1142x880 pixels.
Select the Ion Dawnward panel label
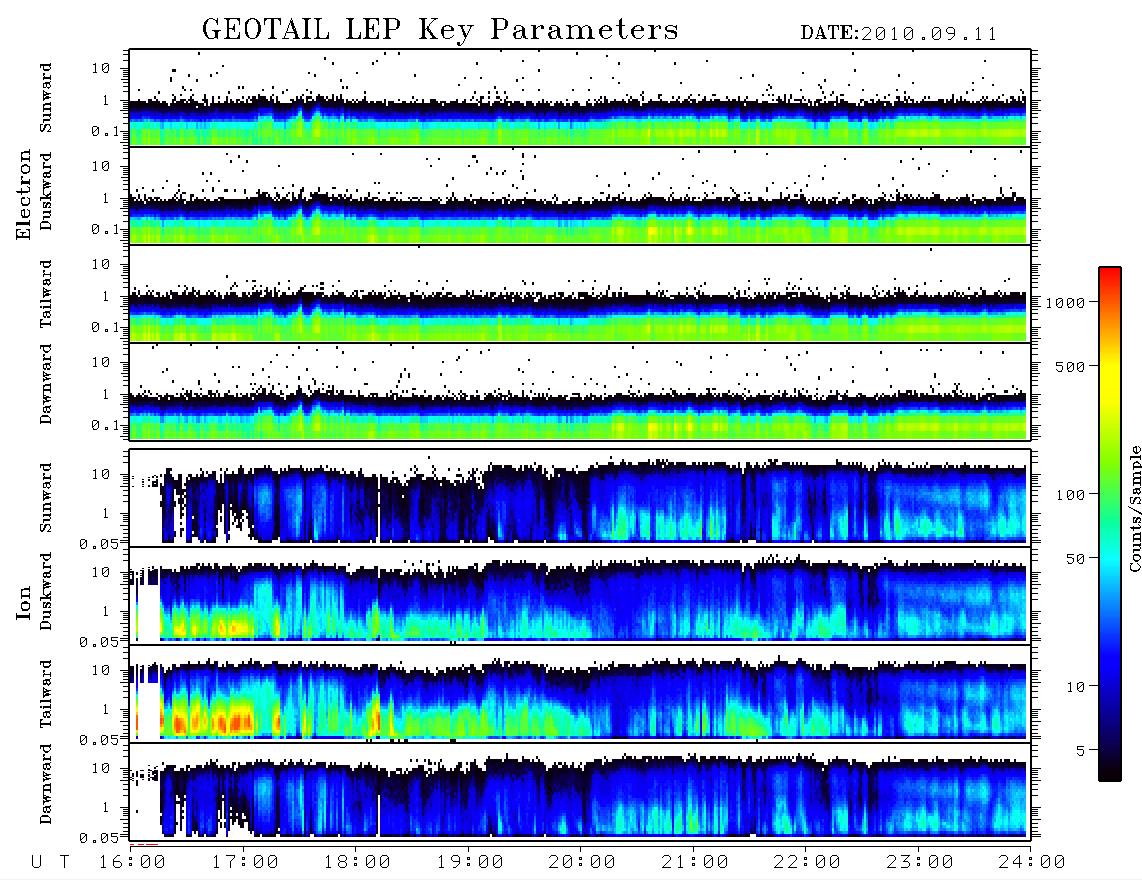[46, 784]
